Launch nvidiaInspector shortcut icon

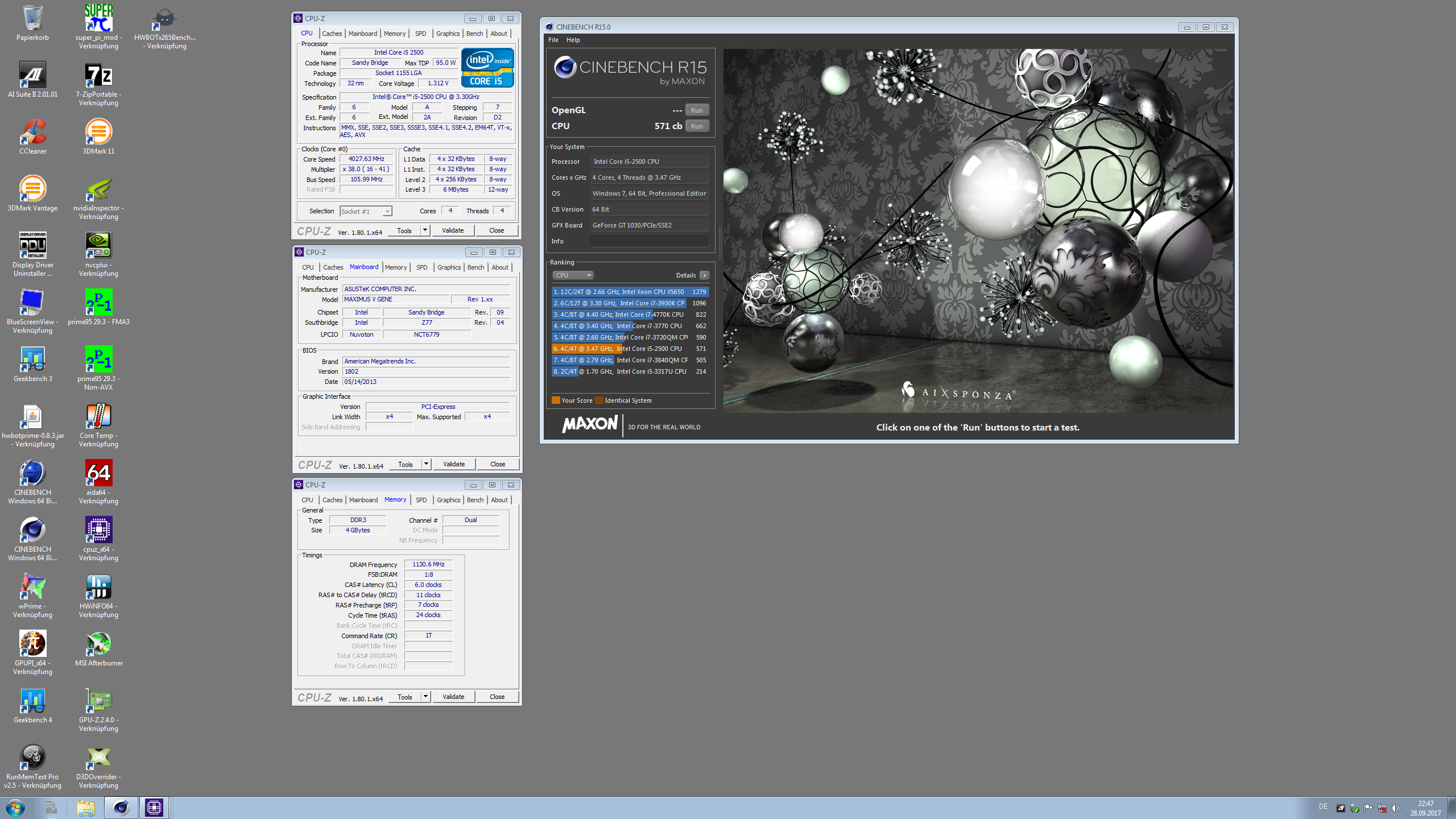[x=98, y=197]
